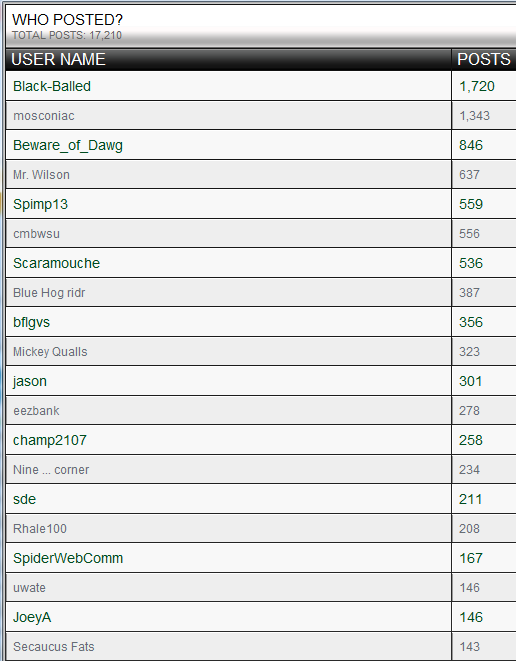Click the Blue Hog ridr username
Image resolution: width=516 pixels, height=661 pixels.
tap(49, 293)
